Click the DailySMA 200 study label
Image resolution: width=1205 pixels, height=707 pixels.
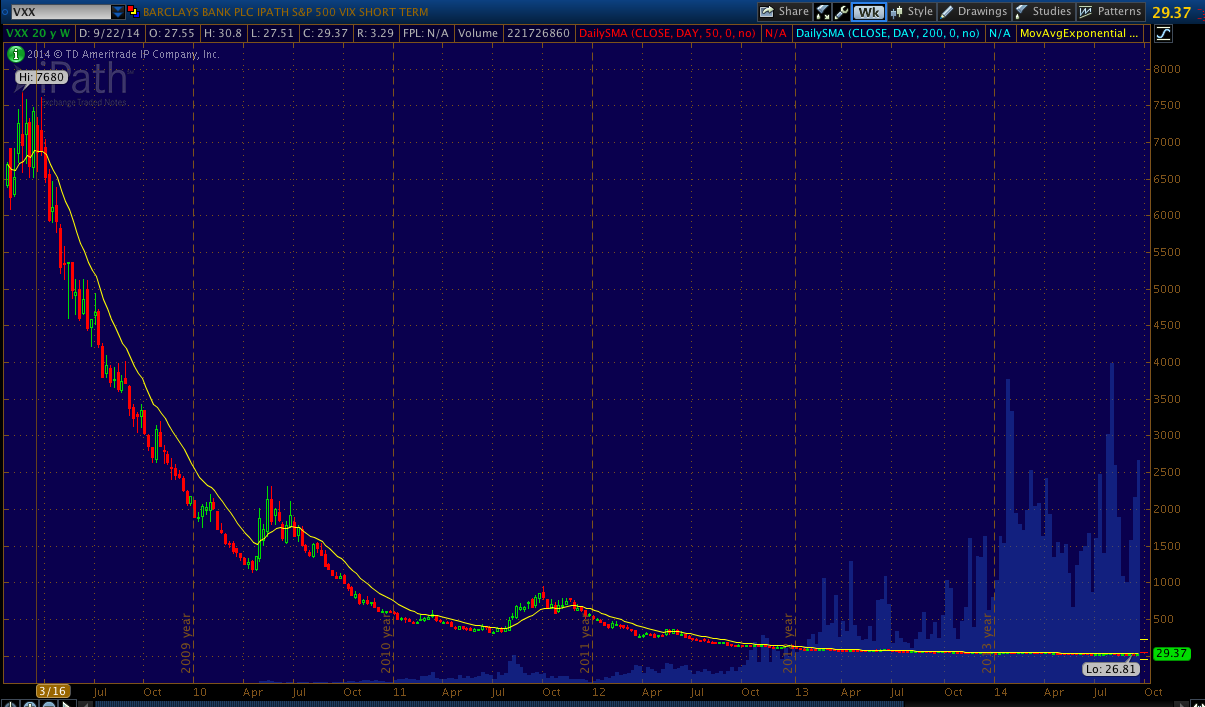(888, 33)
